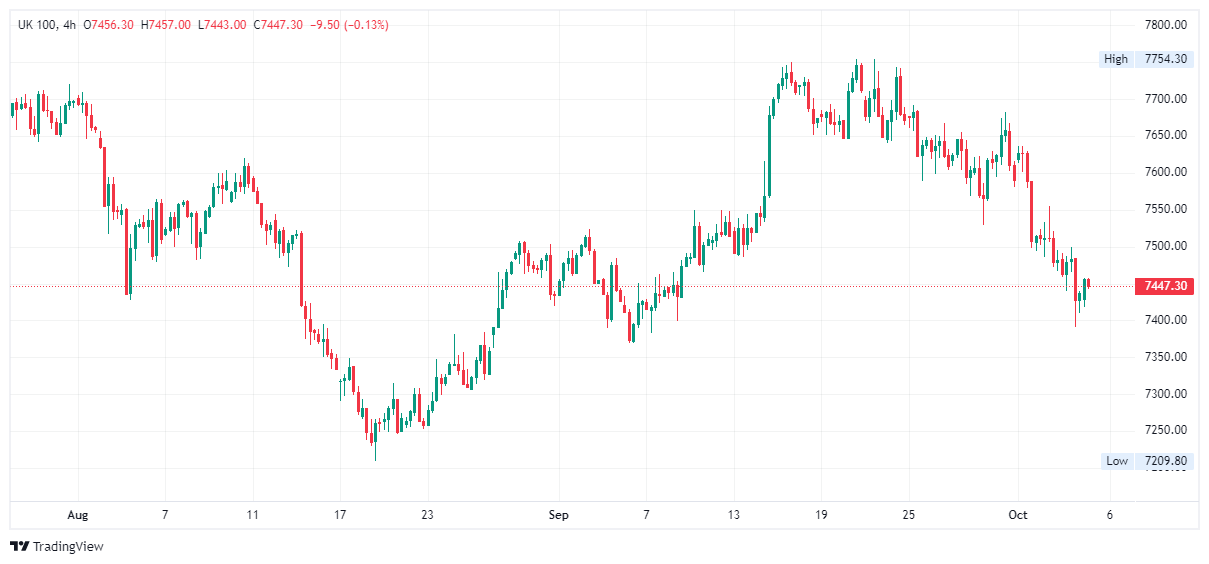Screen dimensions: 1209x564
Task: Click the Low label tag
Action: pyautogui.click(x=1116, y=461)
